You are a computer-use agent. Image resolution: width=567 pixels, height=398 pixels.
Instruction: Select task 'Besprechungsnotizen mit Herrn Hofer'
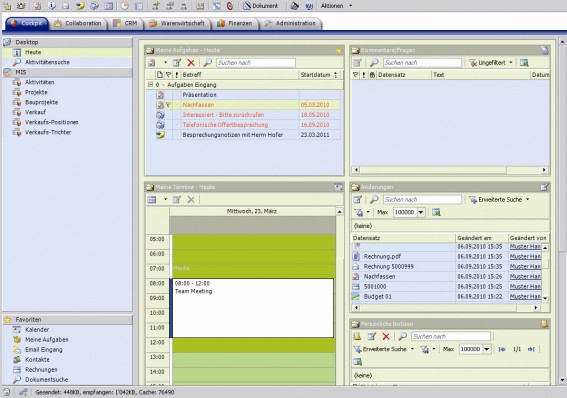coord(244,135)
